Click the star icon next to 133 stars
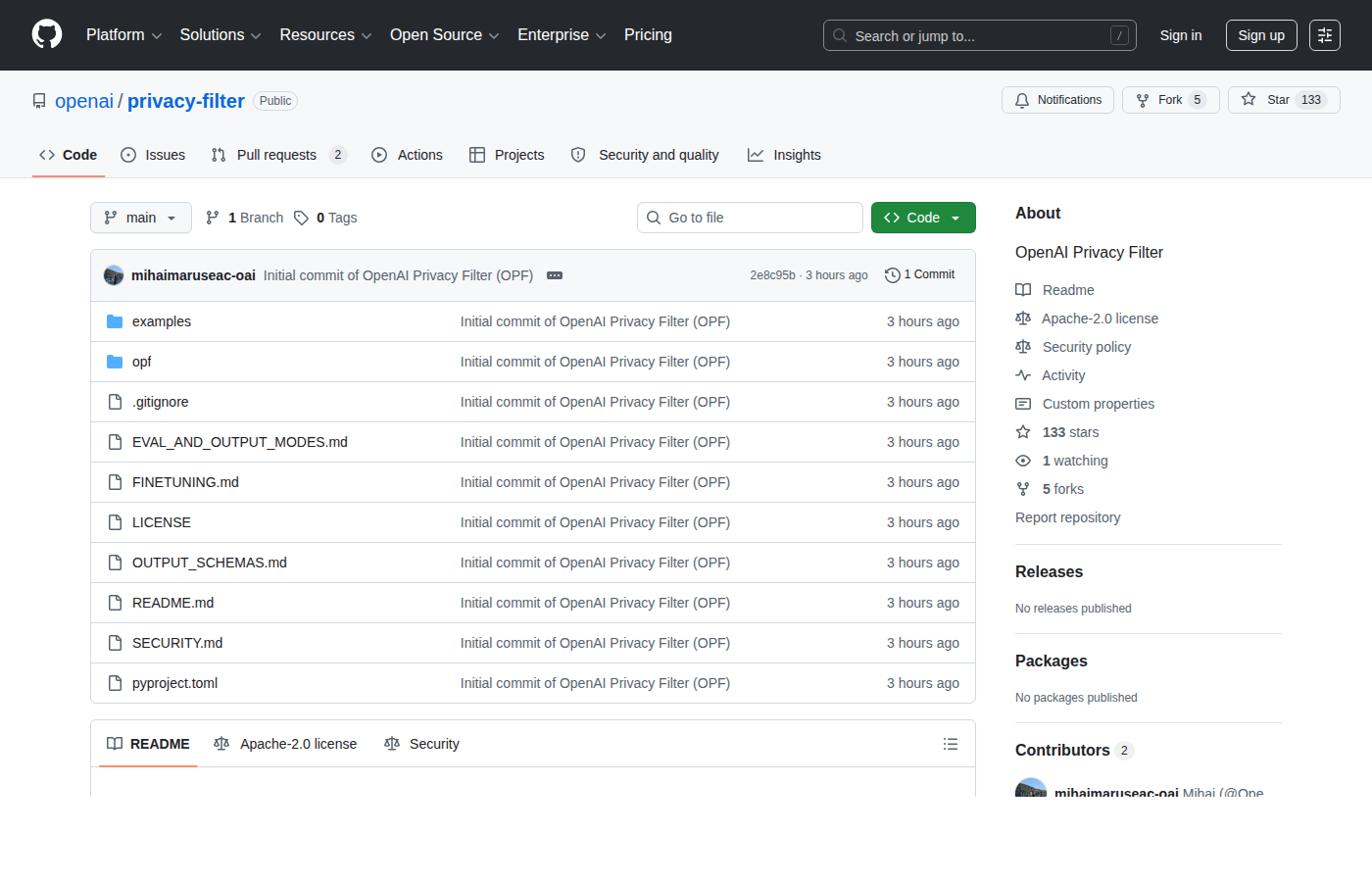 pos(1023,432)
